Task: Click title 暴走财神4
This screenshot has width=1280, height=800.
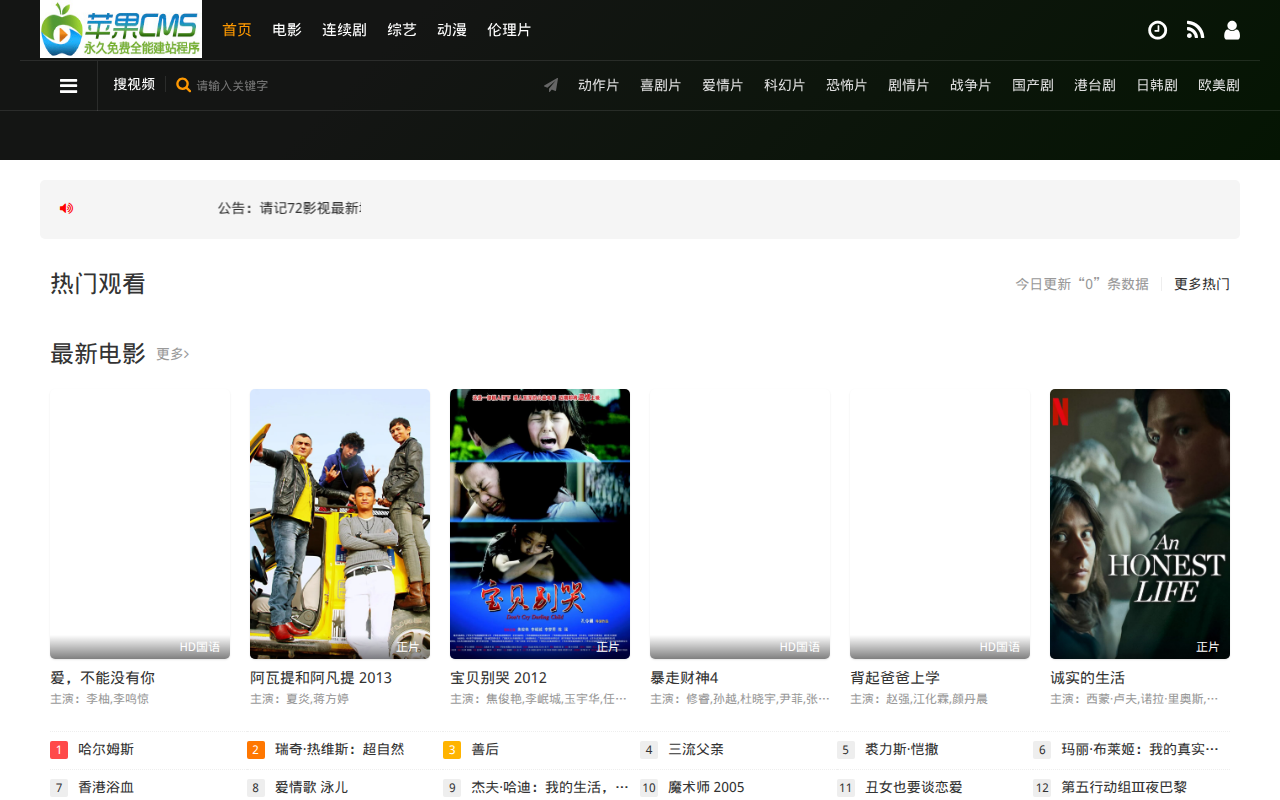Action: coord(685,678)
